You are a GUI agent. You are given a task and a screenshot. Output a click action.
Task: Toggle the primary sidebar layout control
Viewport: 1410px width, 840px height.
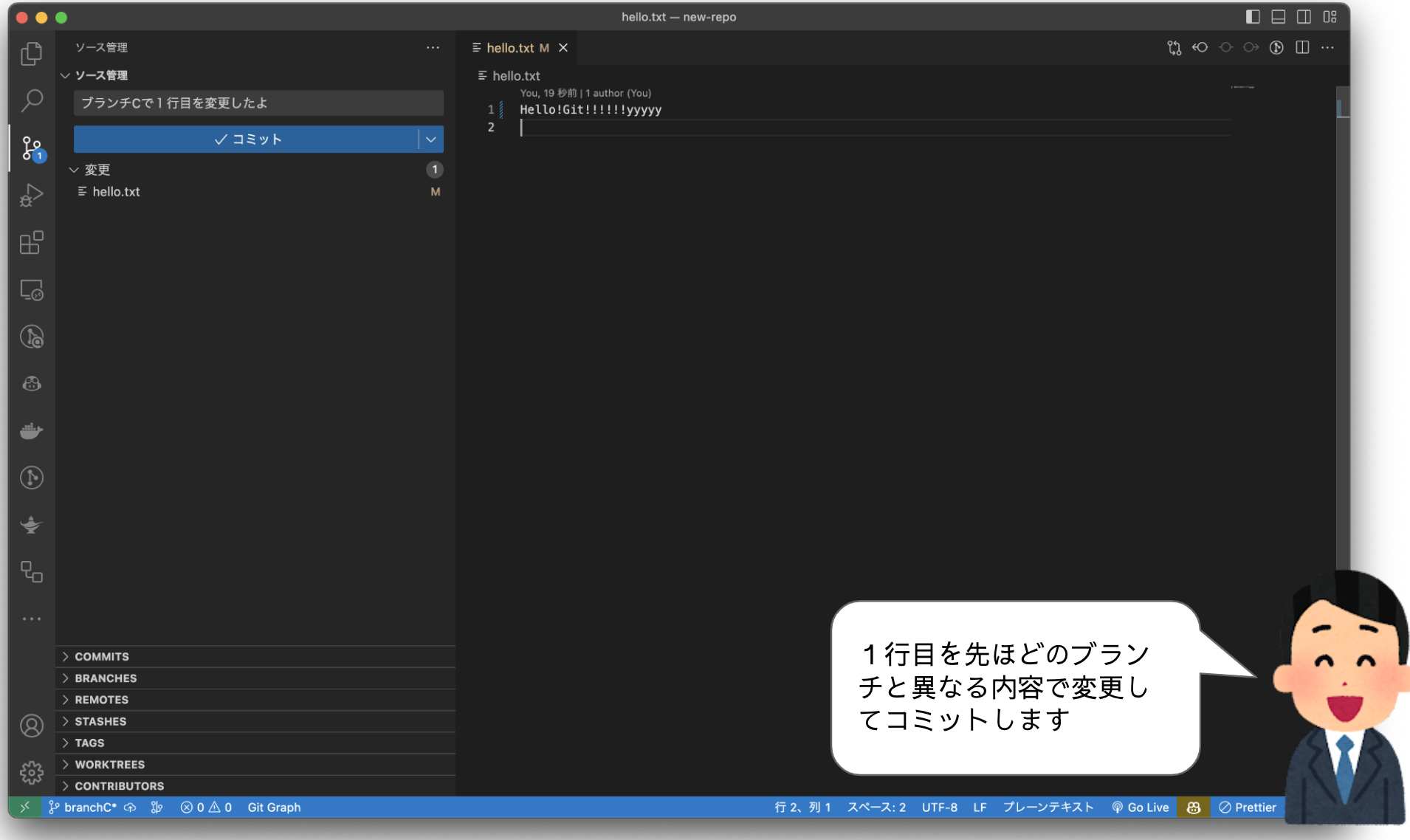pyautogui.click(x=1253, y=16)
